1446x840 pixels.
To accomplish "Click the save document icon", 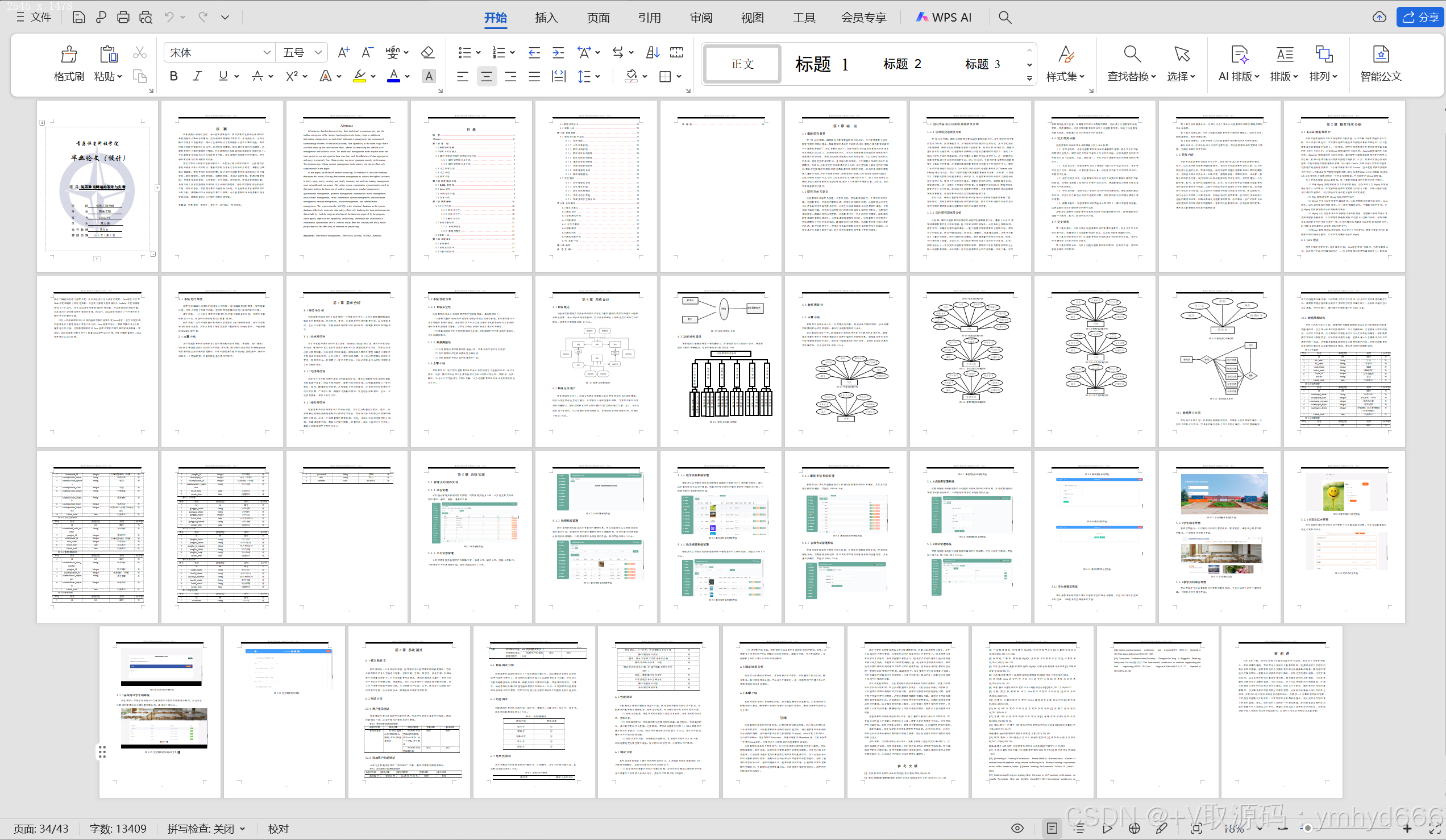I will [78, 17].
